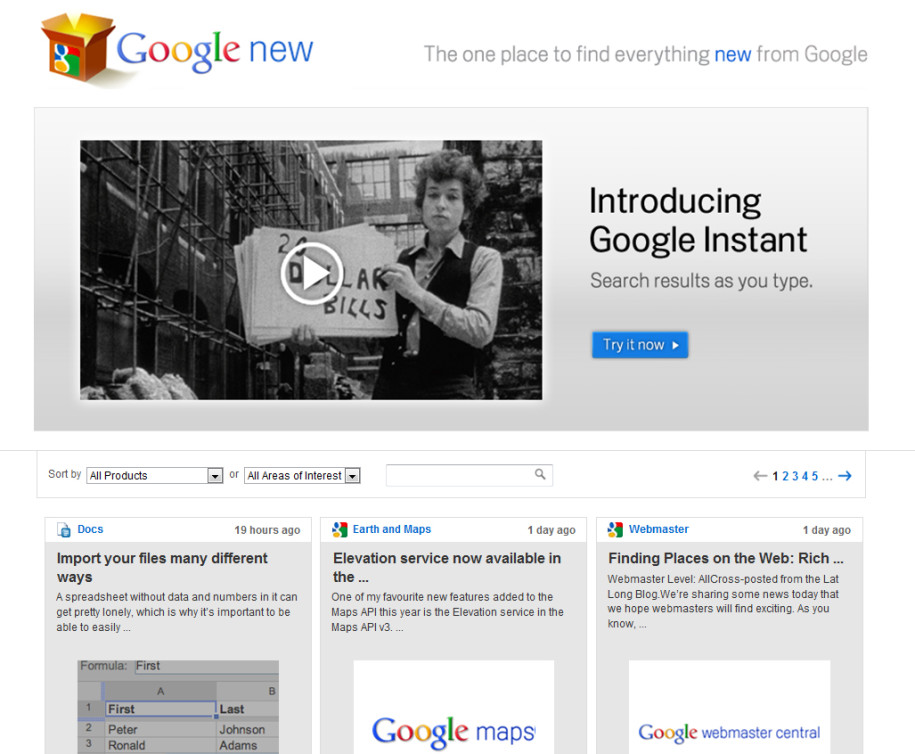
Task: Click the pagination ellipsis '...'
Action: pyautogui.click(x=827, y=477)
